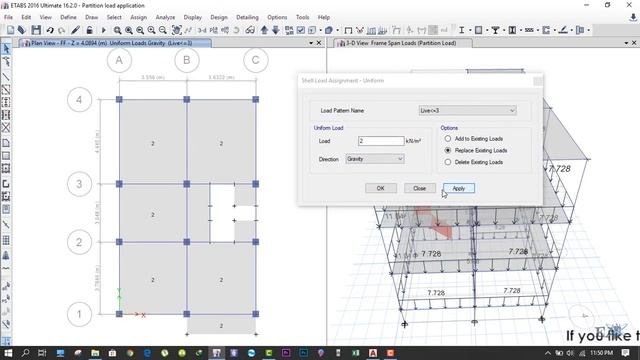
Task: Click the Restore Full View zoom icon
Action: (x=129, y=30)
